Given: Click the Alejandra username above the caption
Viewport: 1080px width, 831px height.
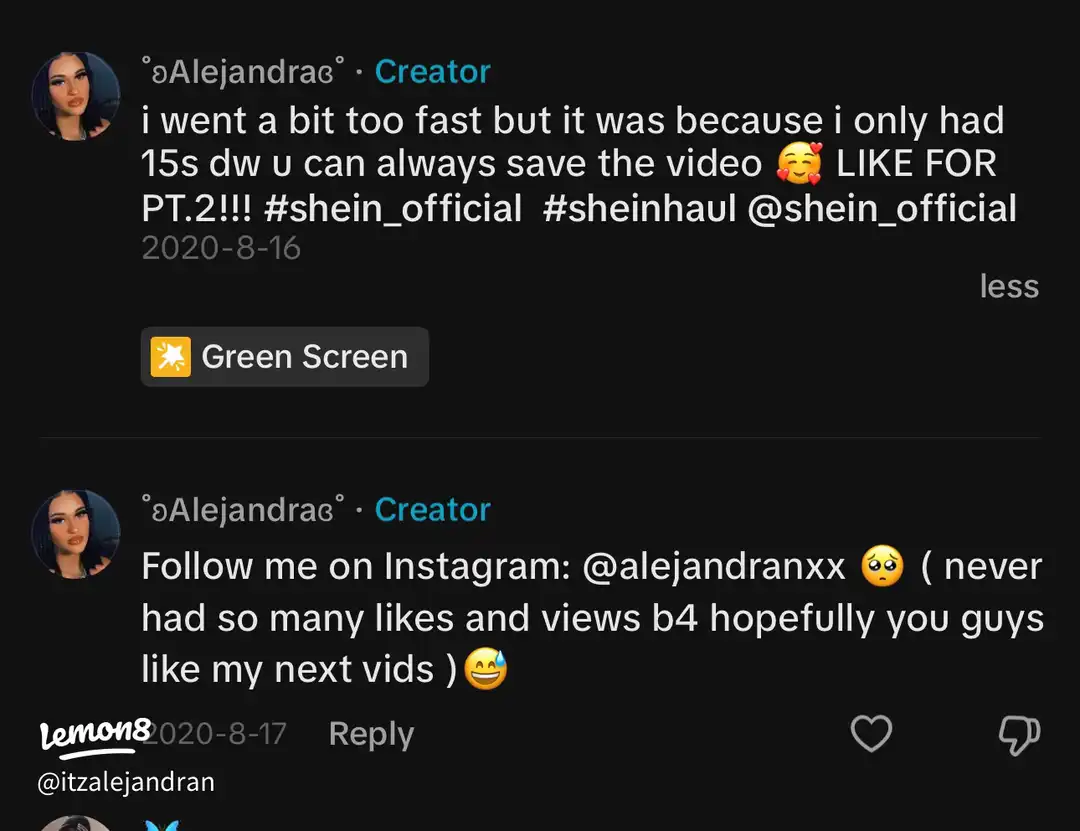Looking at the screenshot, I should [x=244, y=72].
